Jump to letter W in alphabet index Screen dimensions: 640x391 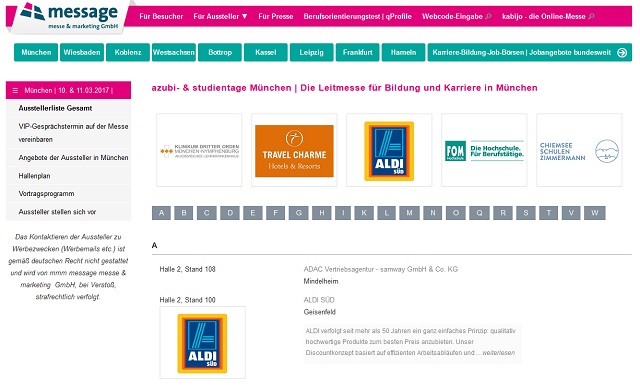tap(595, 213)
